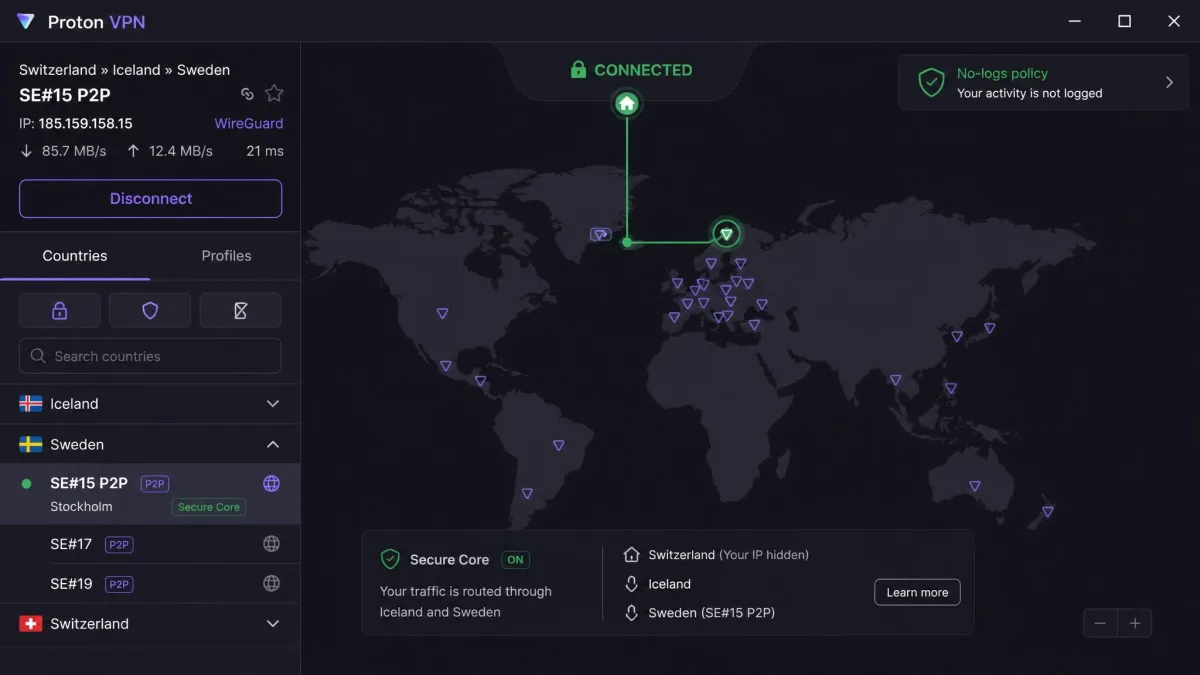Select the Iceland country row
This screenshot has width=1200, height=675.
coord(150,404)
